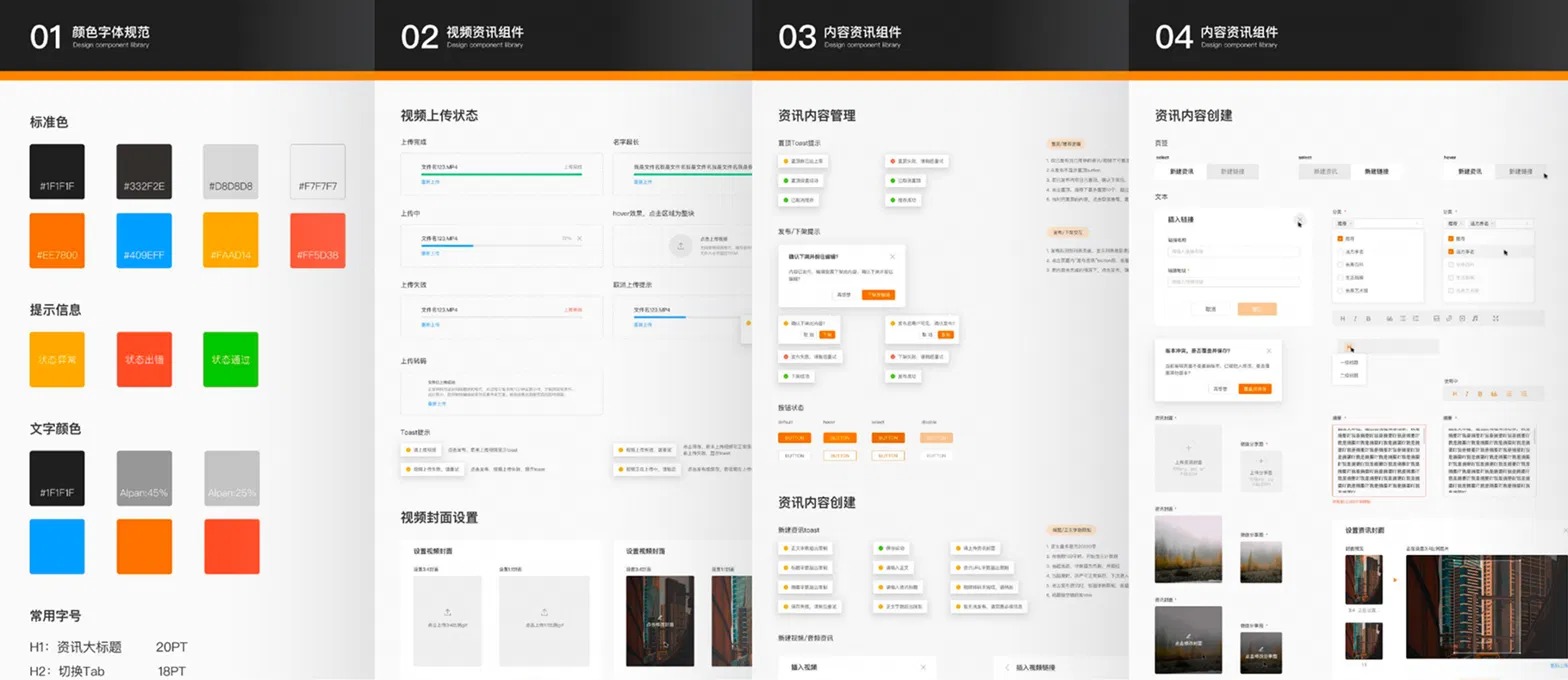The height and width of the screenshot is (680, 1568).
Task: Close the 版本冲突 dialog with its X icon
Action: pos(1269,350)
